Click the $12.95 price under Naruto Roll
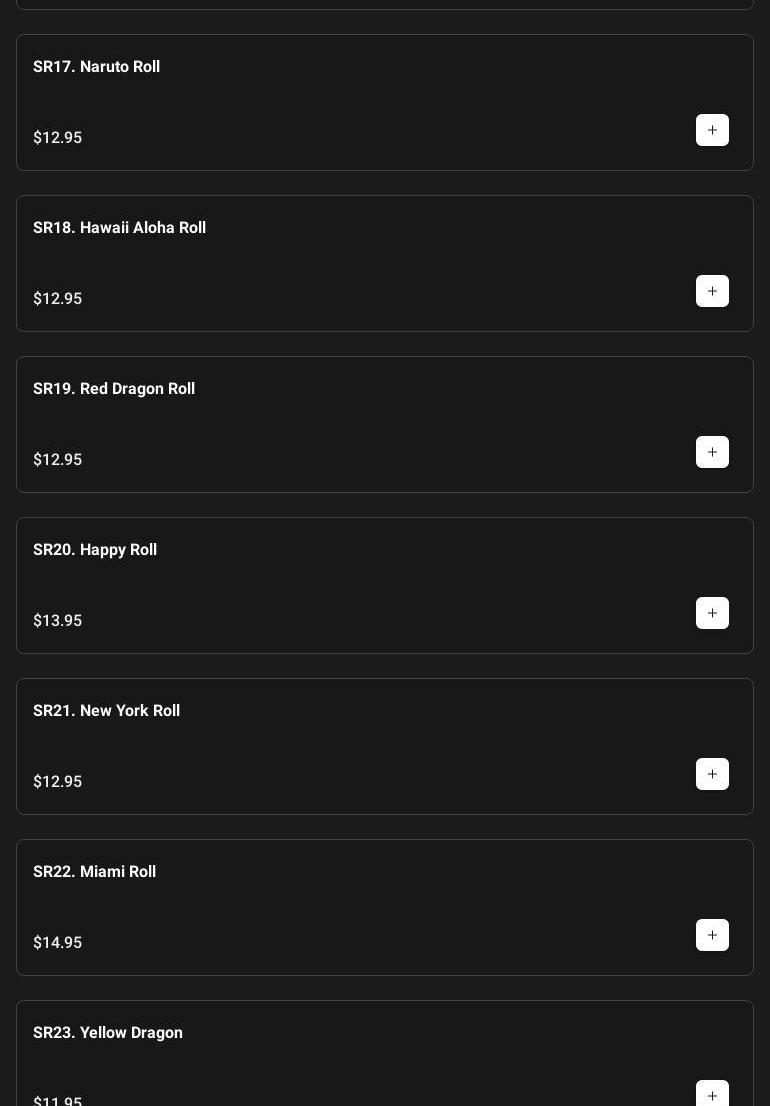Image resolution: width=770 pixels, height=1106 pixels. [57, 138]
